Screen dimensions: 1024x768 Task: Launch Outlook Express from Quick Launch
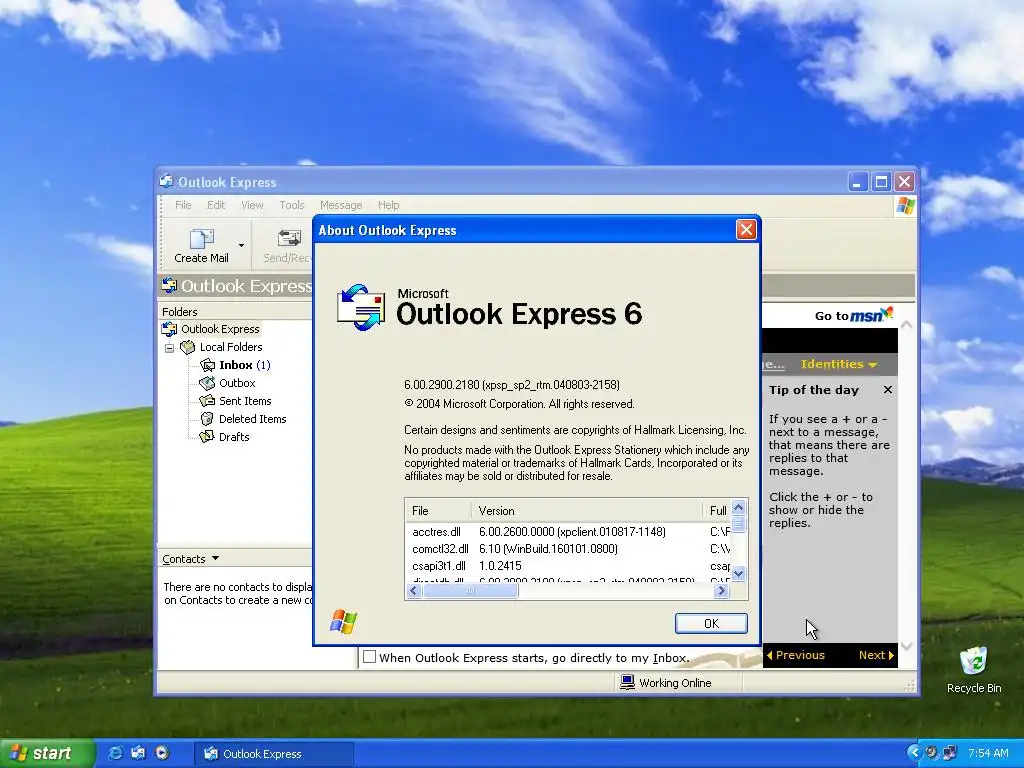click(x=138, y=753)
